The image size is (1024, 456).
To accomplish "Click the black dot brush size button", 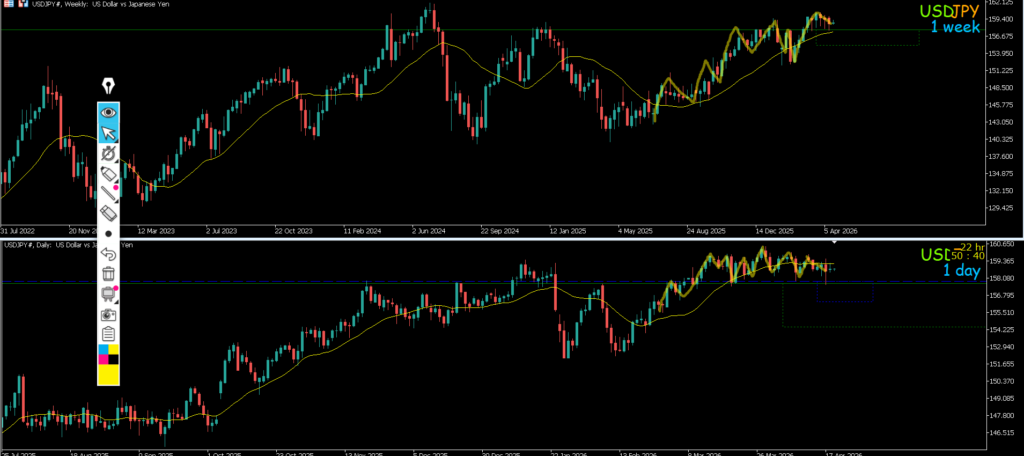I will click(108, 233).
